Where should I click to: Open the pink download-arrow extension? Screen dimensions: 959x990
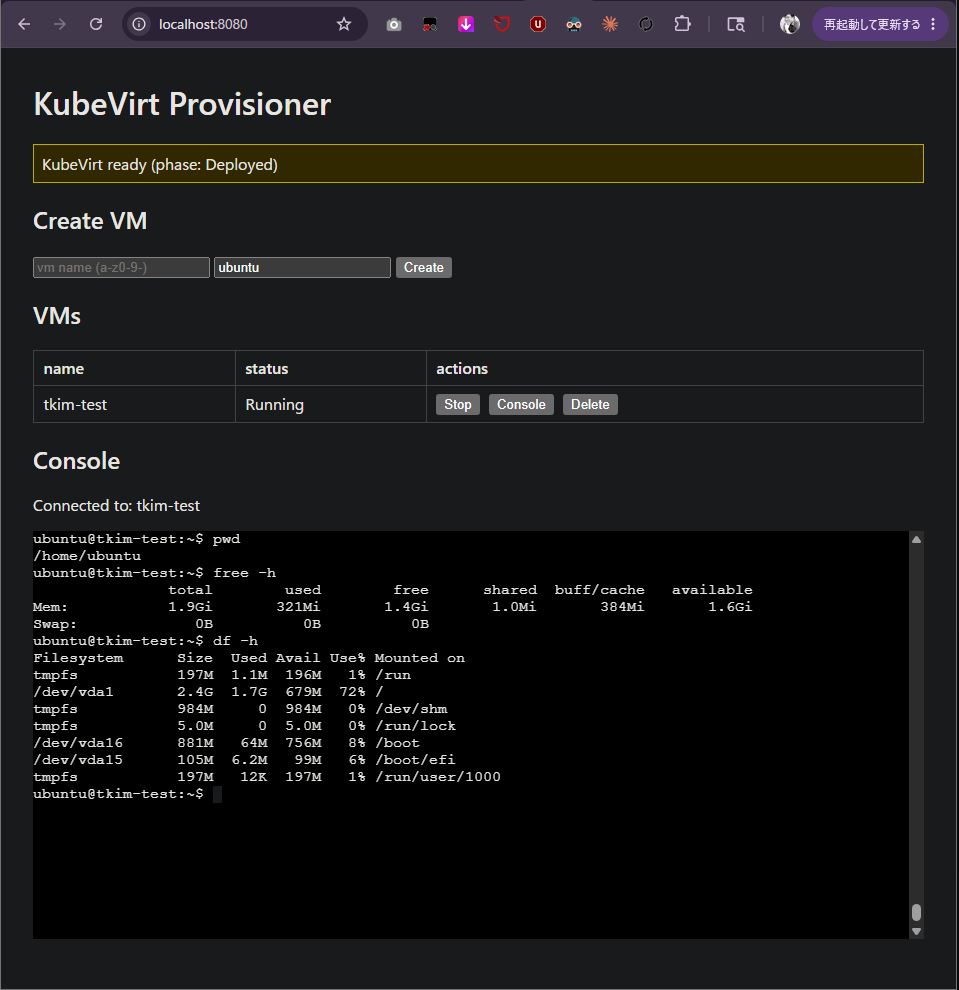tap(466, 25)
